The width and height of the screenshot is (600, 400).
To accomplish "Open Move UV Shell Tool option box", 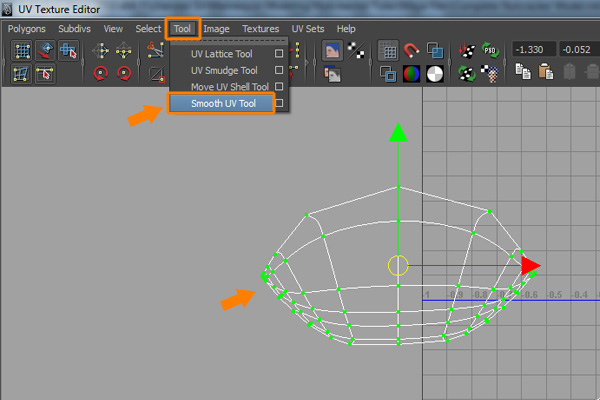I will (279, 87).
